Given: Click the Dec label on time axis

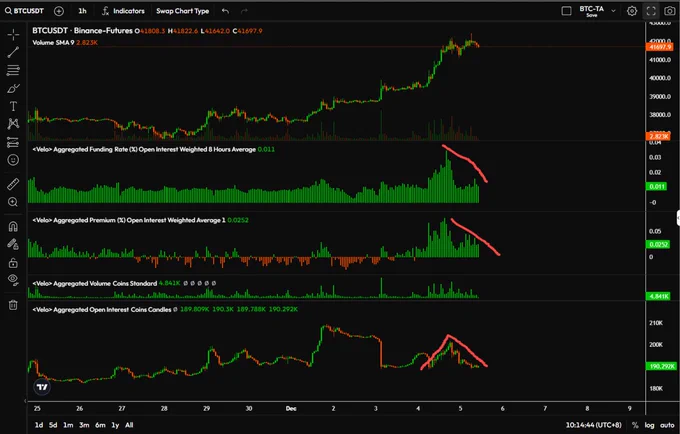Looking at the screenshot, I should pos(291,408).
